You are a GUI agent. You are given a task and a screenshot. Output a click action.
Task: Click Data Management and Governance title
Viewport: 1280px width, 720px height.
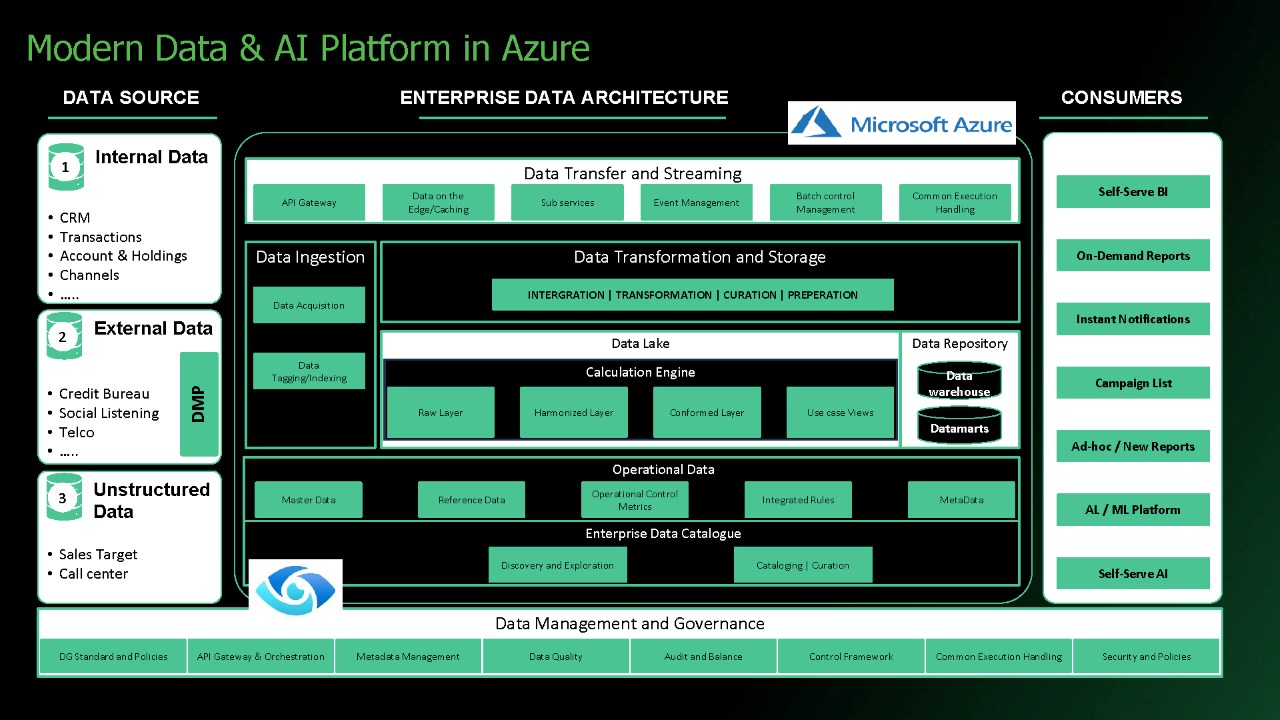coord(630,624)
